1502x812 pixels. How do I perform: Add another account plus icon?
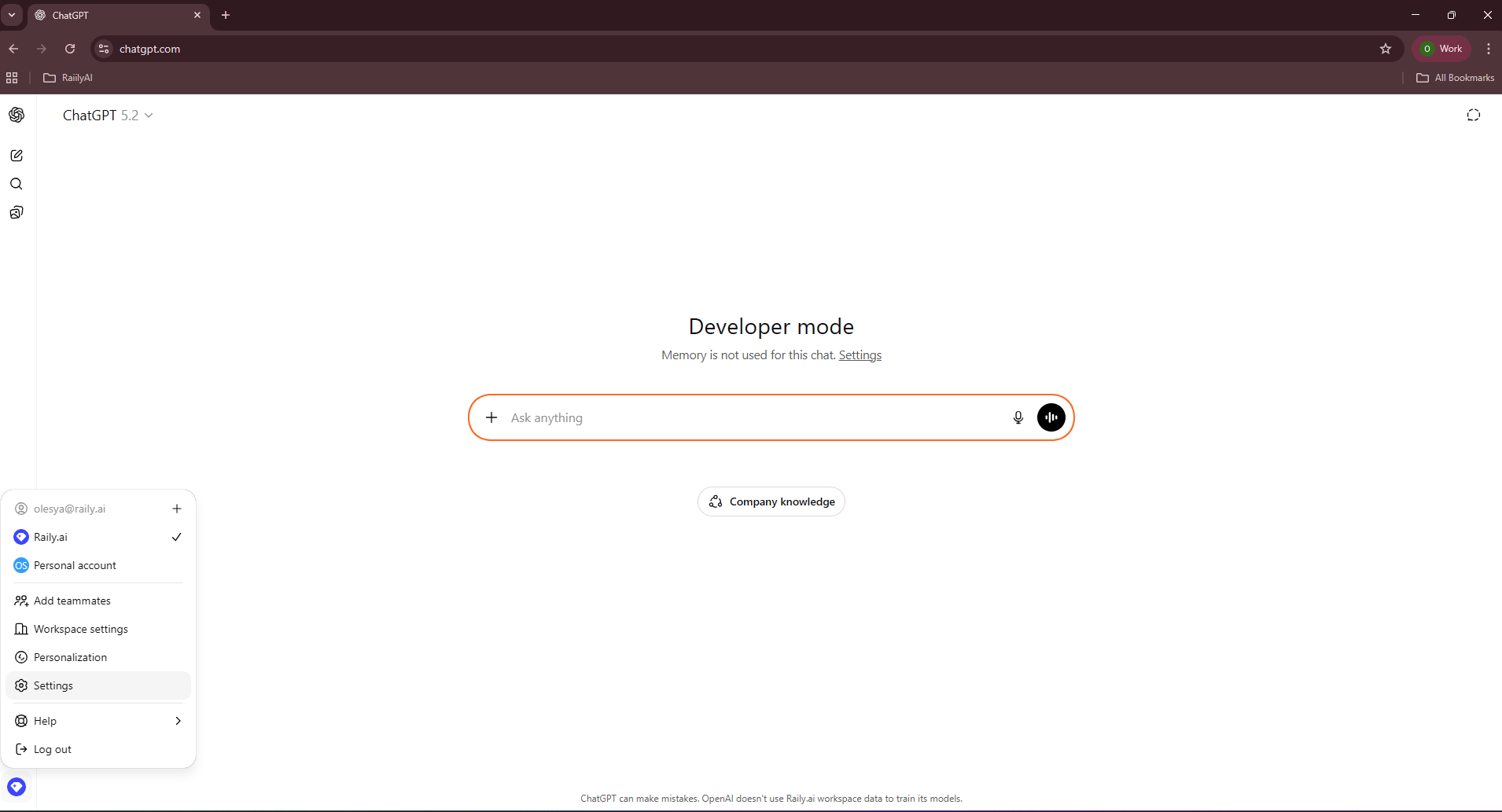177,509
